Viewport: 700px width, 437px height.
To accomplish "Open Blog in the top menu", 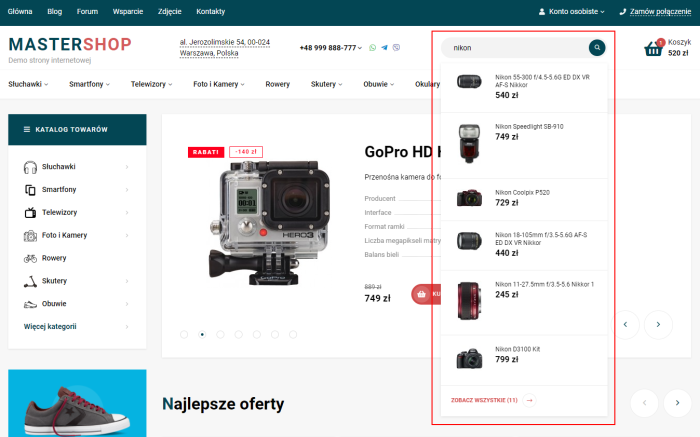I will coord(54,12).
